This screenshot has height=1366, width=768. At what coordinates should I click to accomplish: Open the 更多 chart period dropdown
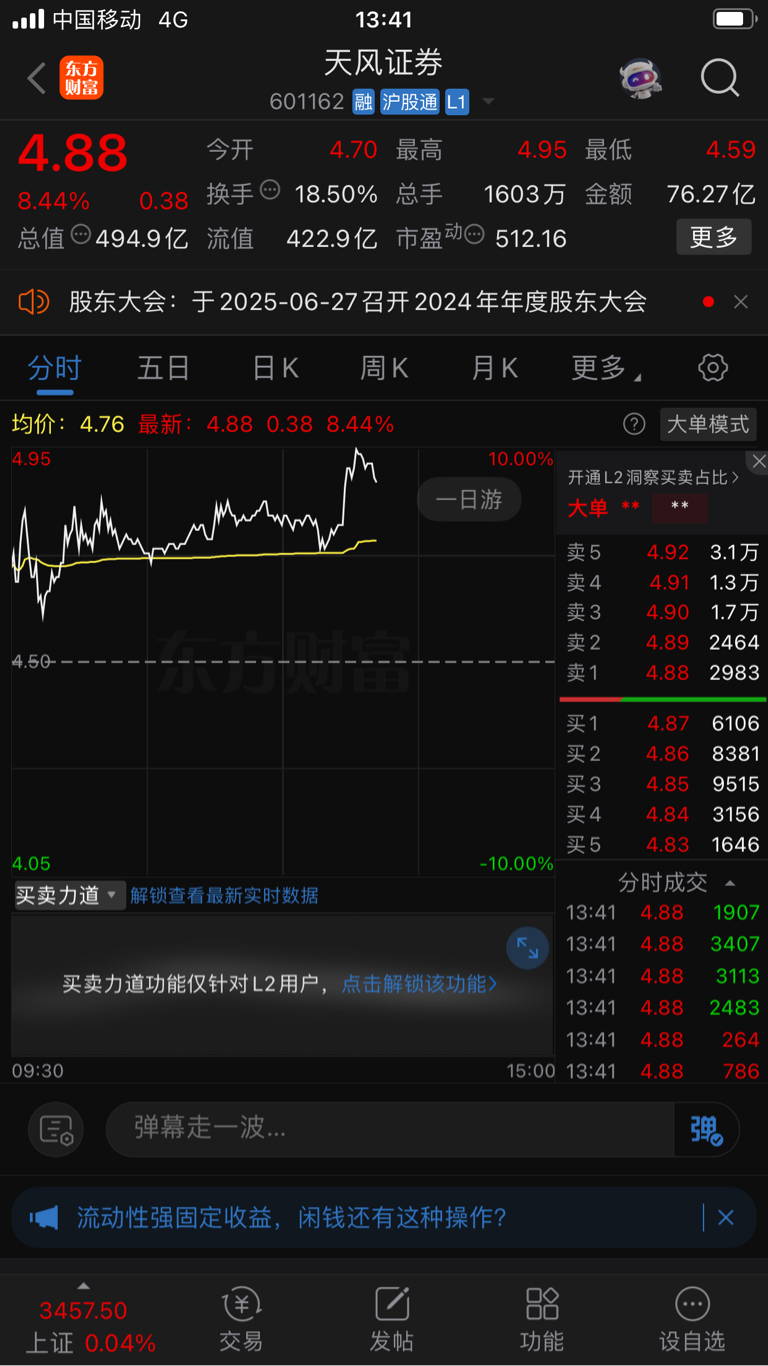[607, 368]
